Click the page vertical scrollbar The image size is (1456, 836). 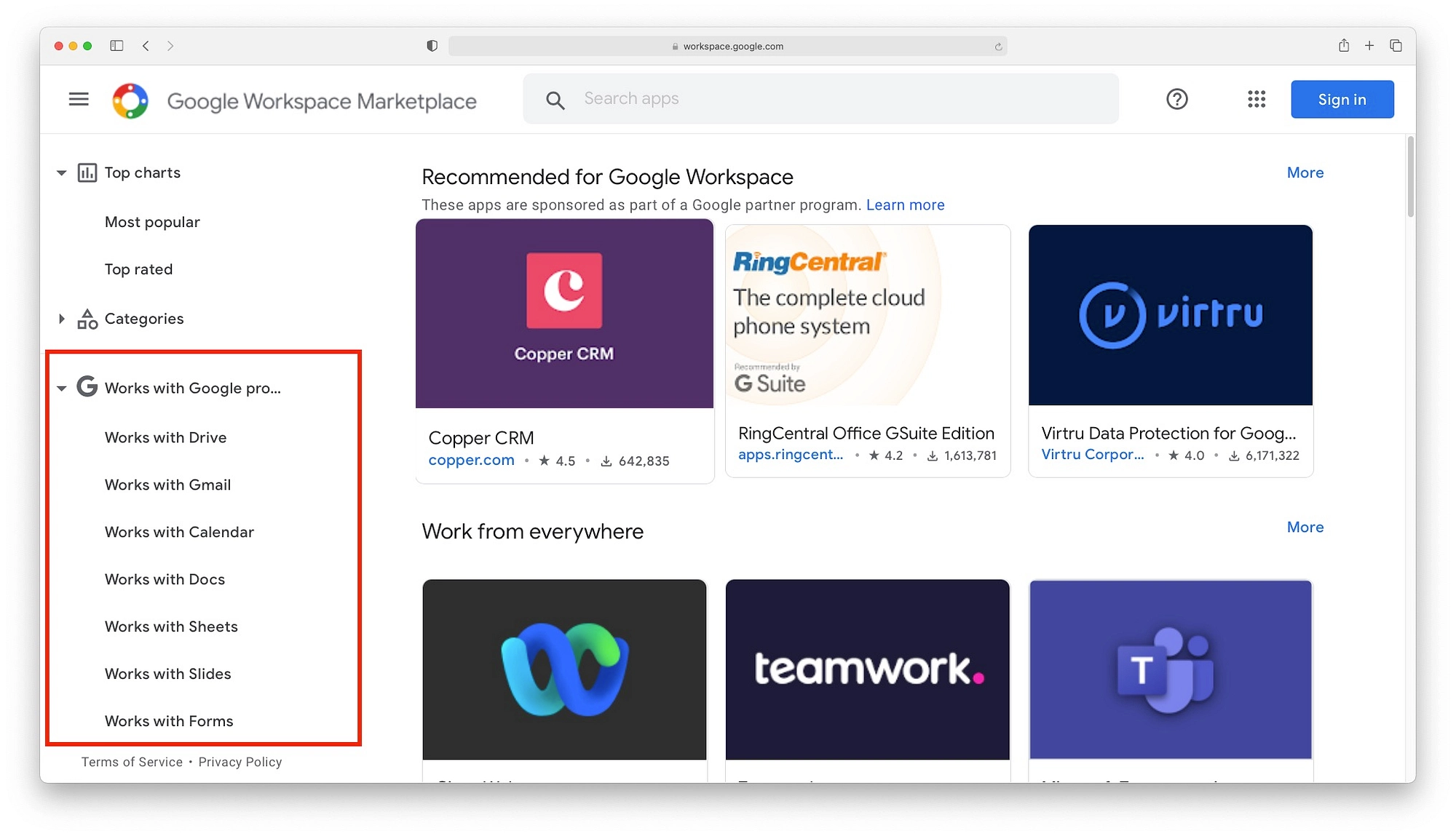[1410, 177]
